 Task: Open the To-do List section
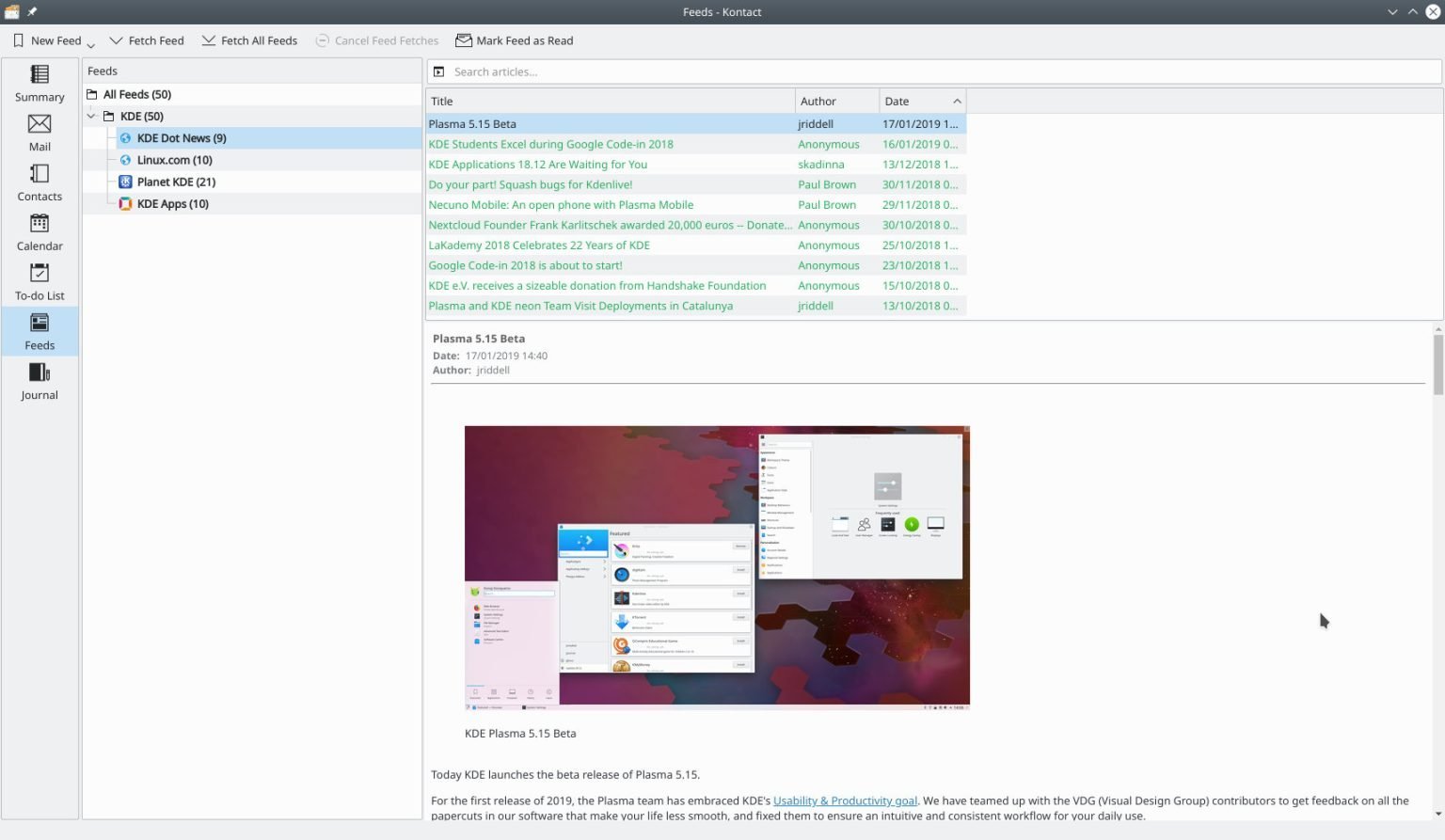(x=39, y=282)
